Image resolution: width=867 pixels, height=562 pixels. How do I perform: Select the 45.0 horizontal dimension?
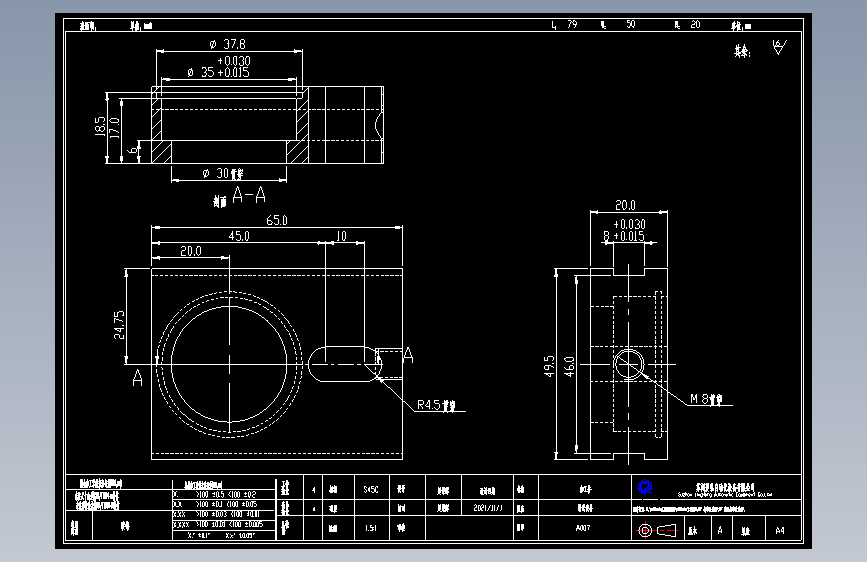239,236
